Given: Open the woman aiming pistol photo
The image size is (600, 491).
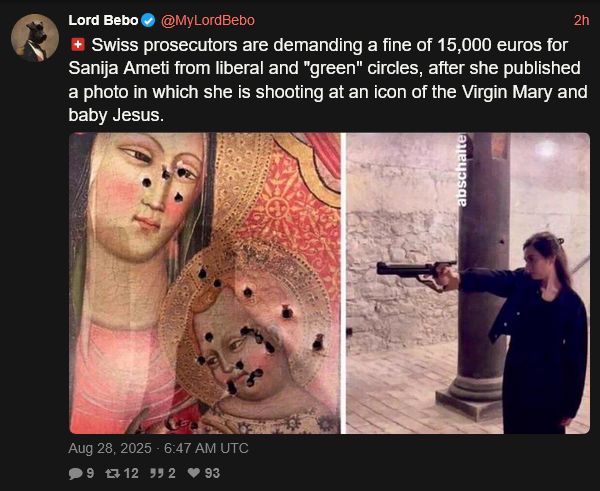Looking at the screenshot, I should click(468, 283).
